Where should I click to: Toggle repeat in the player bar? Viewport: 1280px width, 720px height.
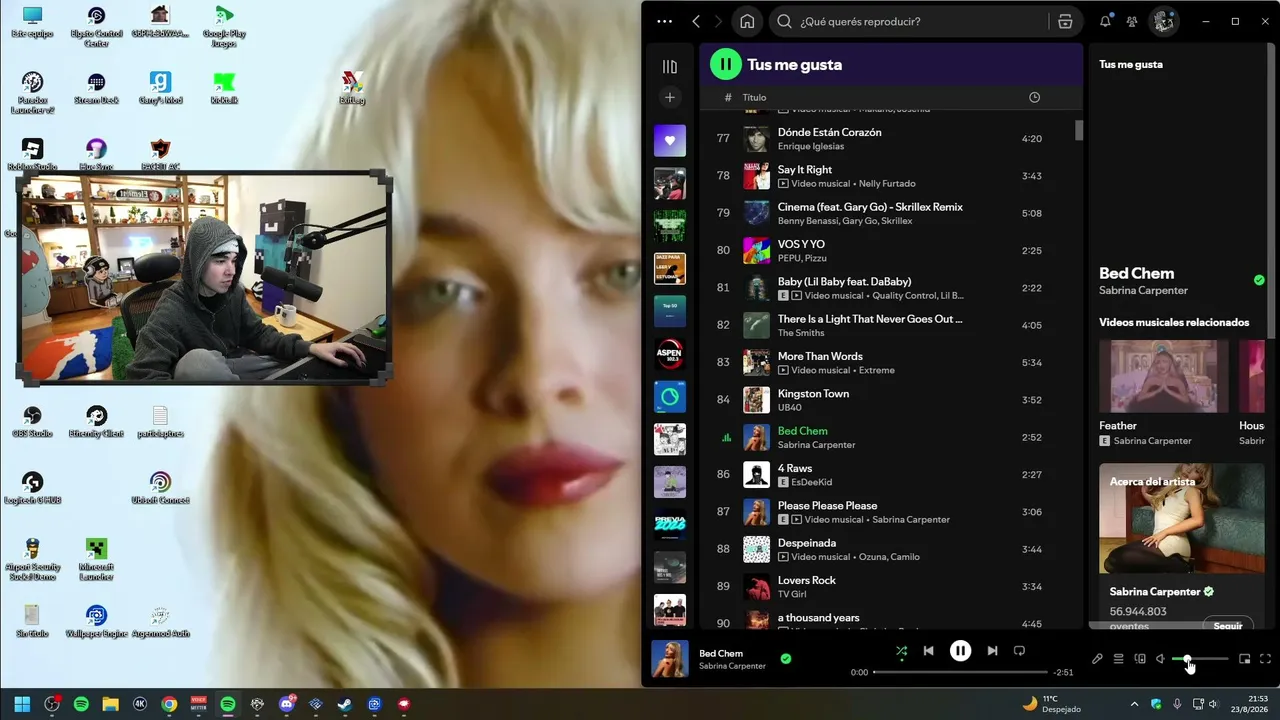pyautogui.click(x=1019, y=651)
